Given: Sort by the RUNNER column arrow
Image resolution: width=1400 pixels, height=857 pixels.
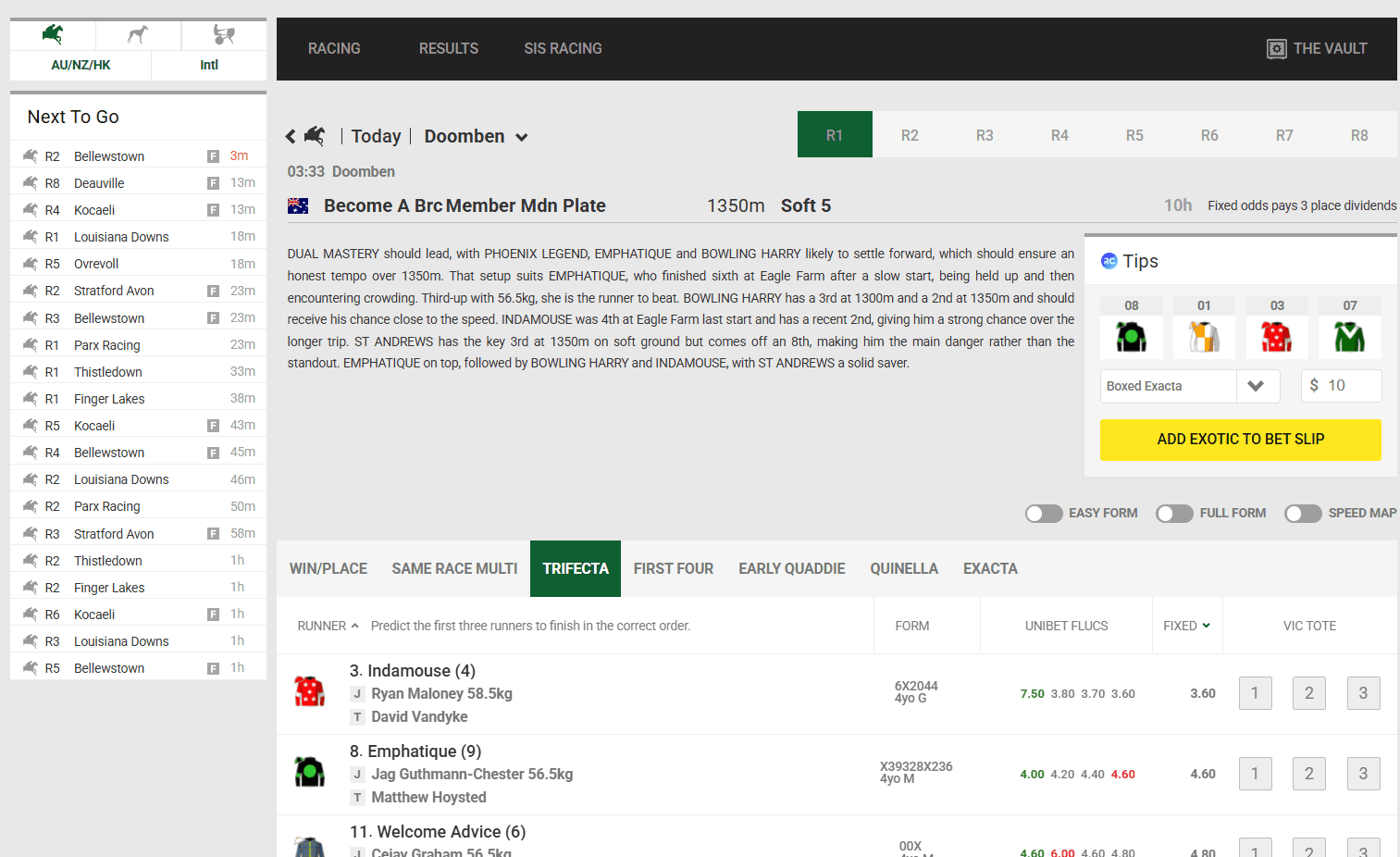Looking at the screenshot, I should 354,626.
